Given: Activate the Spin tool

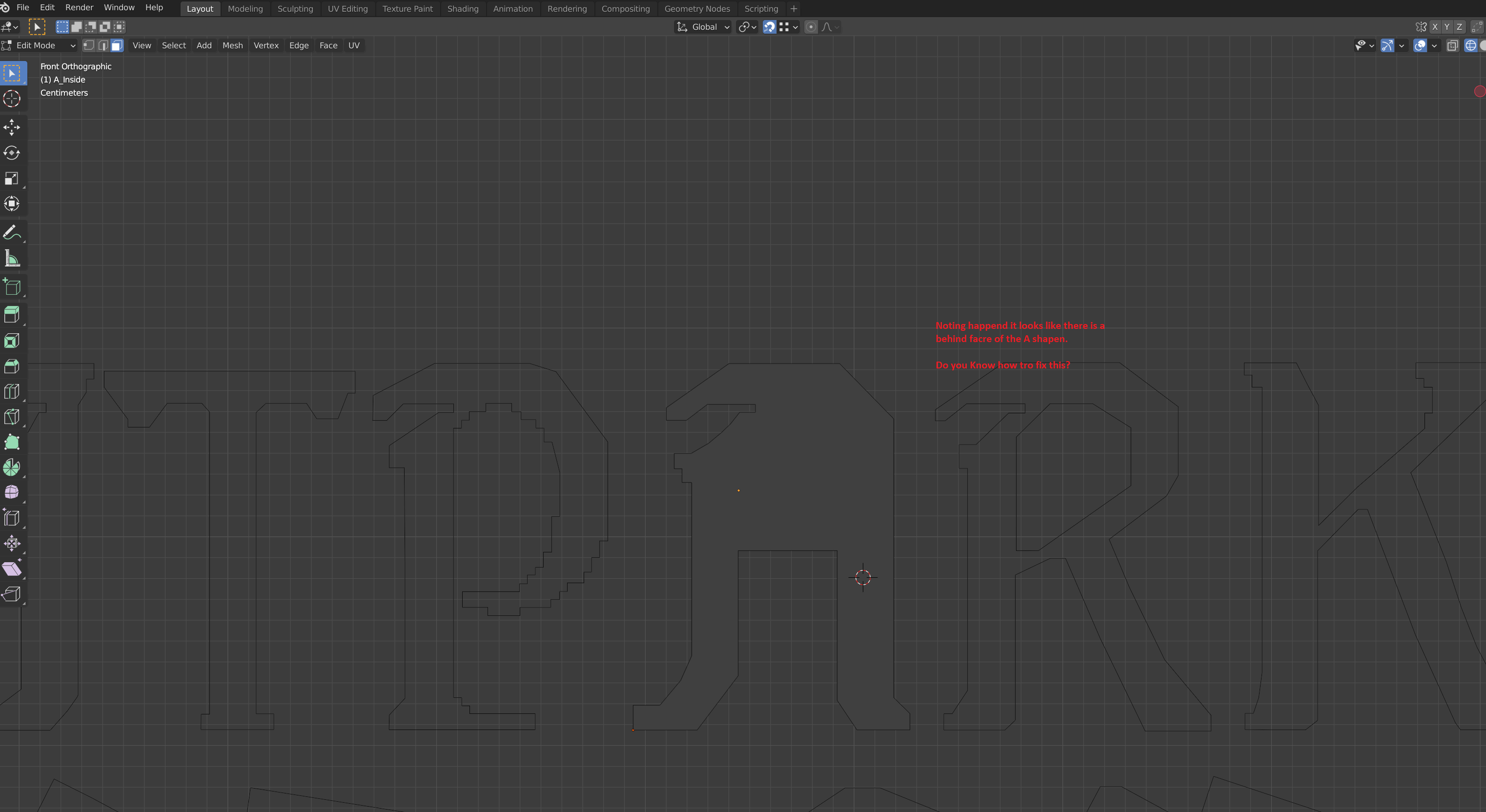Looking at the screenshot, I should coord(12,467).
